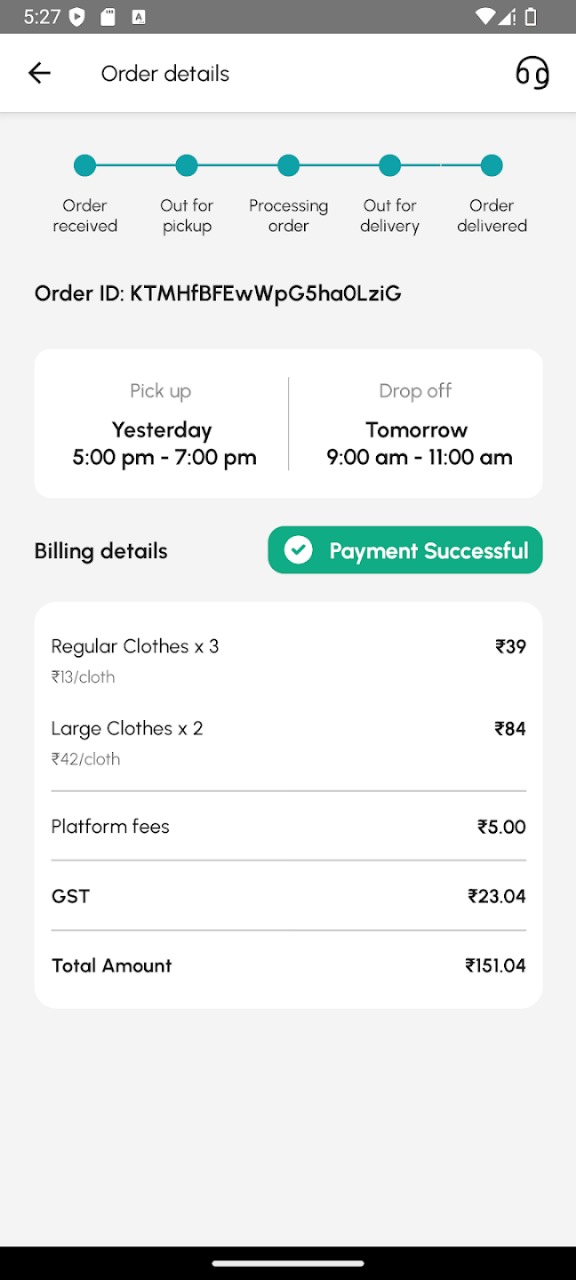Tap the Order delivered step circle
The height and width of the screenshot is (1280, 576).
491,166
